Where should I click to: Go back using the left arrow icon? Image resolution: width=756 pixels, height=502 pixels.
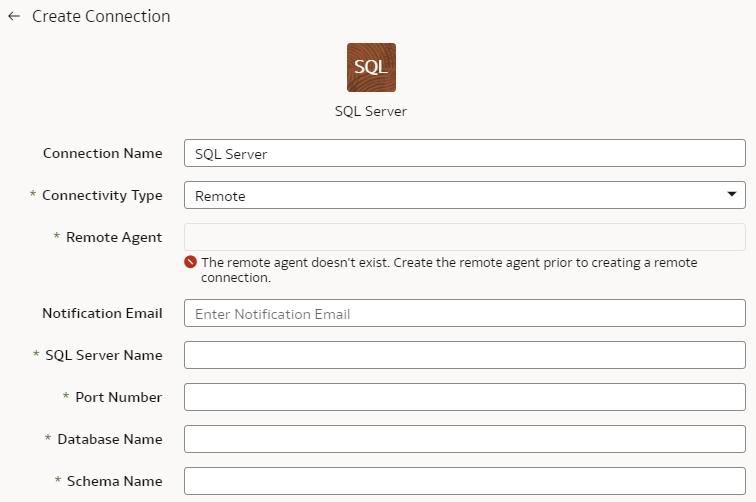(x=14, y=16)
